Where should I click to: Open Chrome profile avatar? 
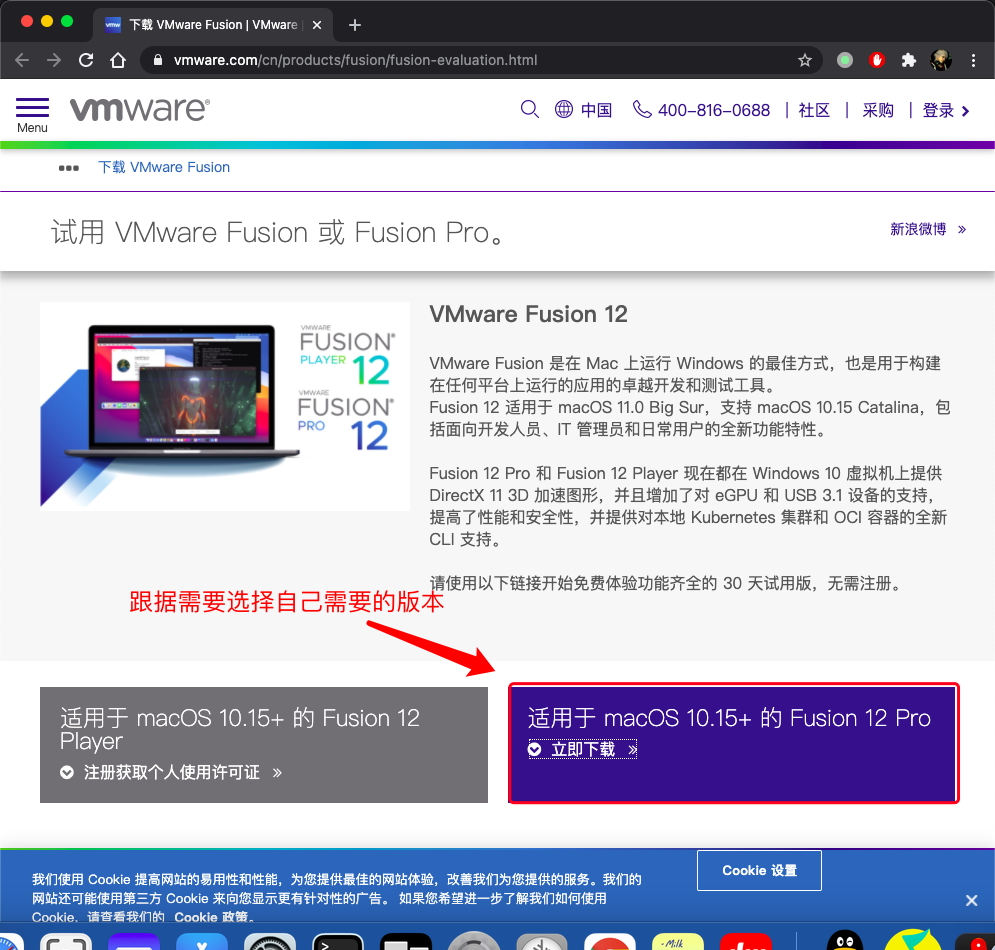941,60
